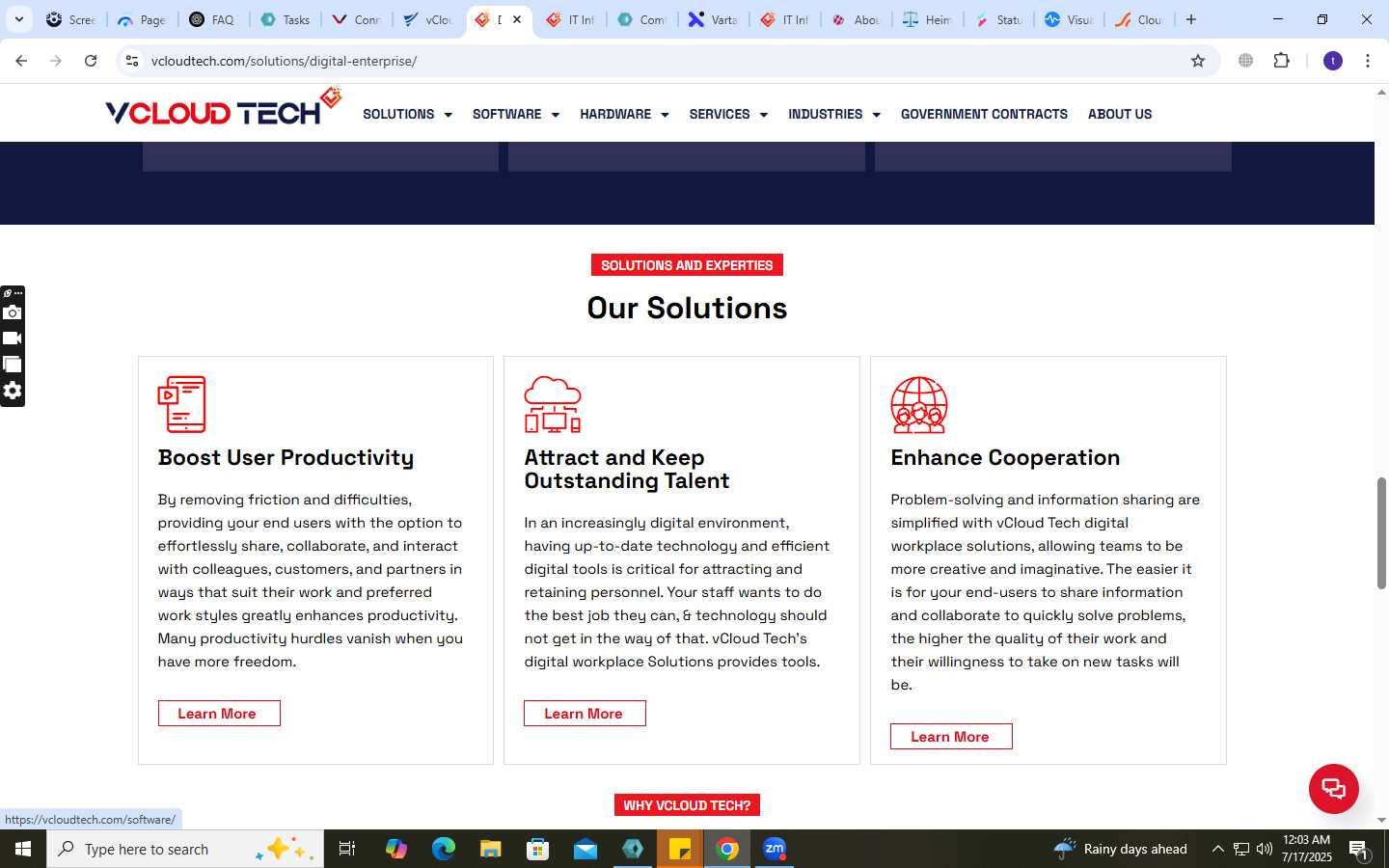Click the Boost User Productivity tablet icon

tap(182, 404)
